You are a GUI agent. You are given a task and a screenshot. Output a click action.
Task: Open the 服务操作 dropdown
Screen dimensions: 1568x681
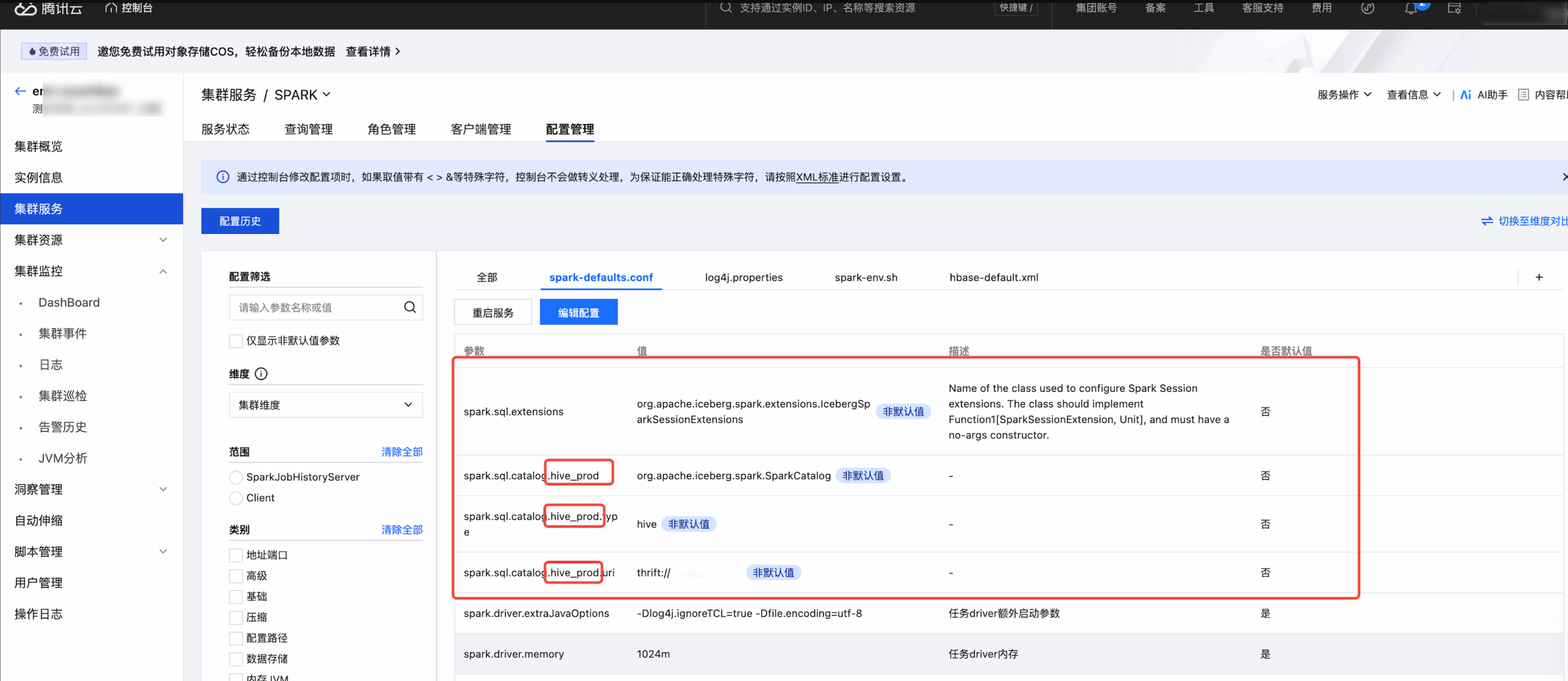[1344, 95]
